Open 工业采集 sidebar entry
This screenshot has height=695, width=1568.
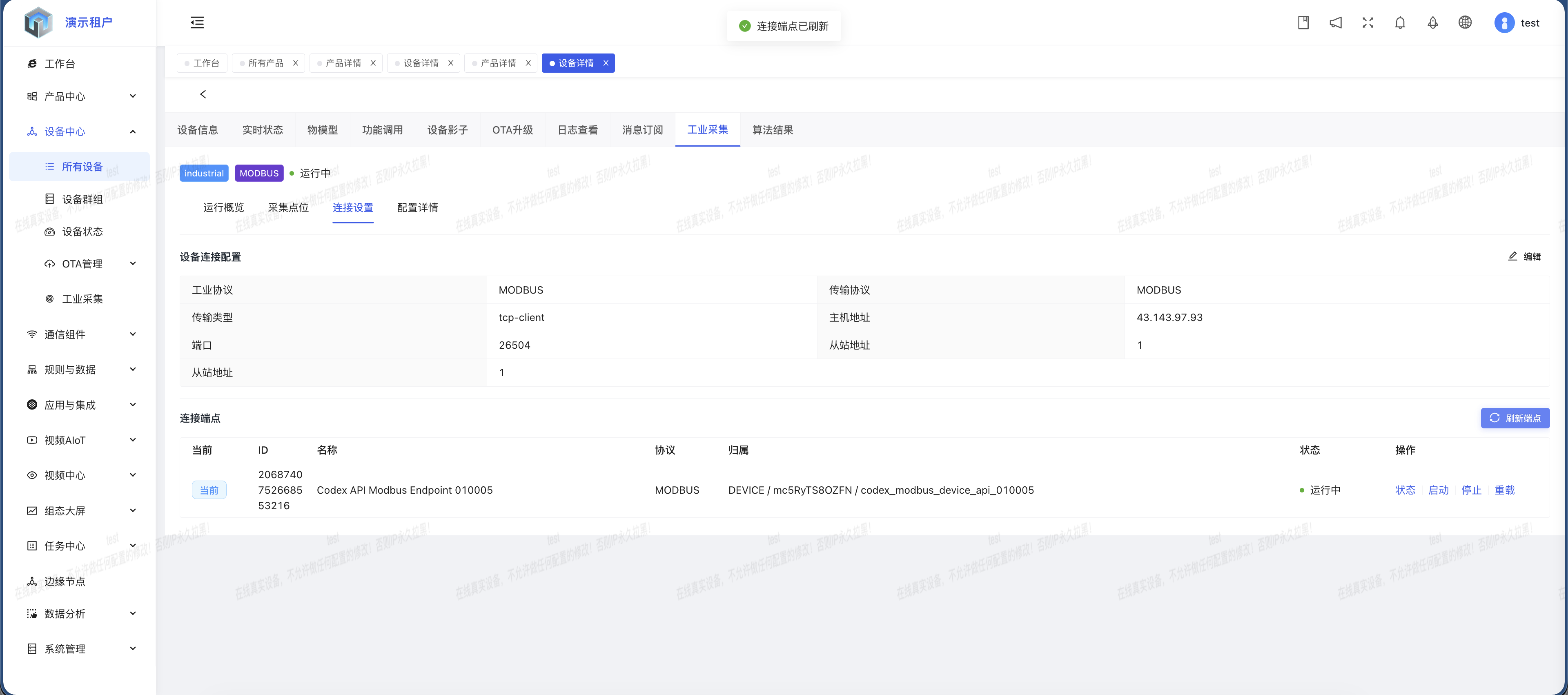click(x=82, y=299)
